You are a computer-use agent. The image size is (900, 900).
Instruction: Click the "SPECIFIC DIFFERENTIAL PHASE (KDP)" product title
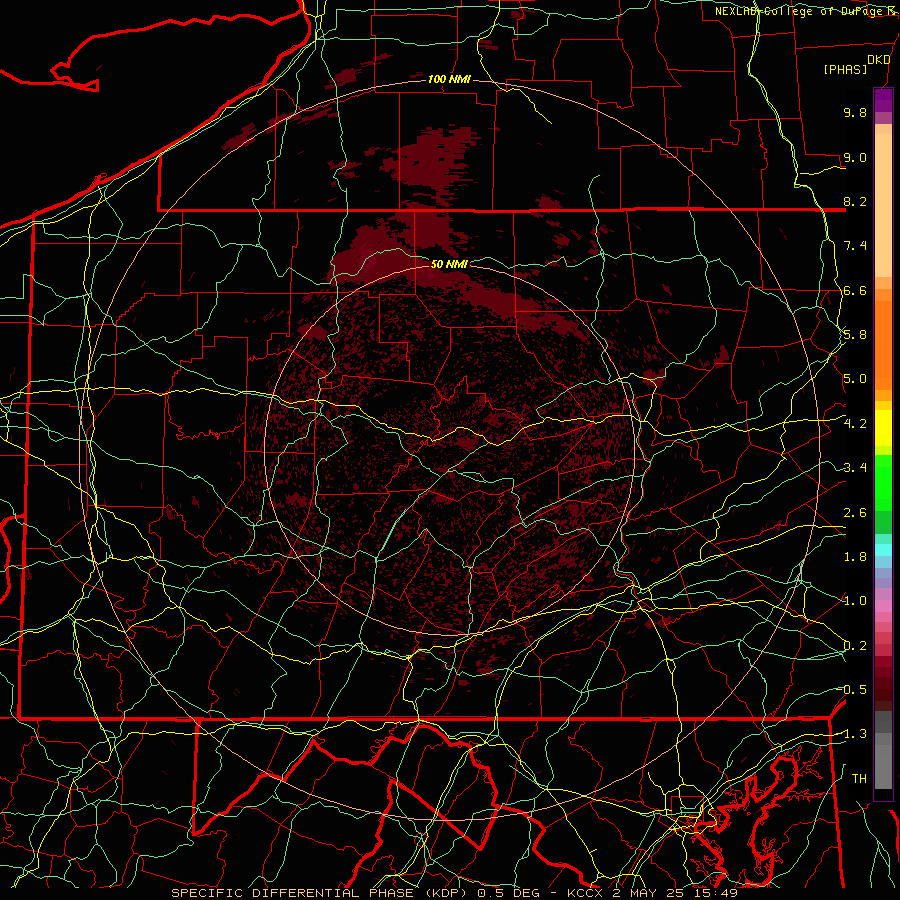pos(321,893)
